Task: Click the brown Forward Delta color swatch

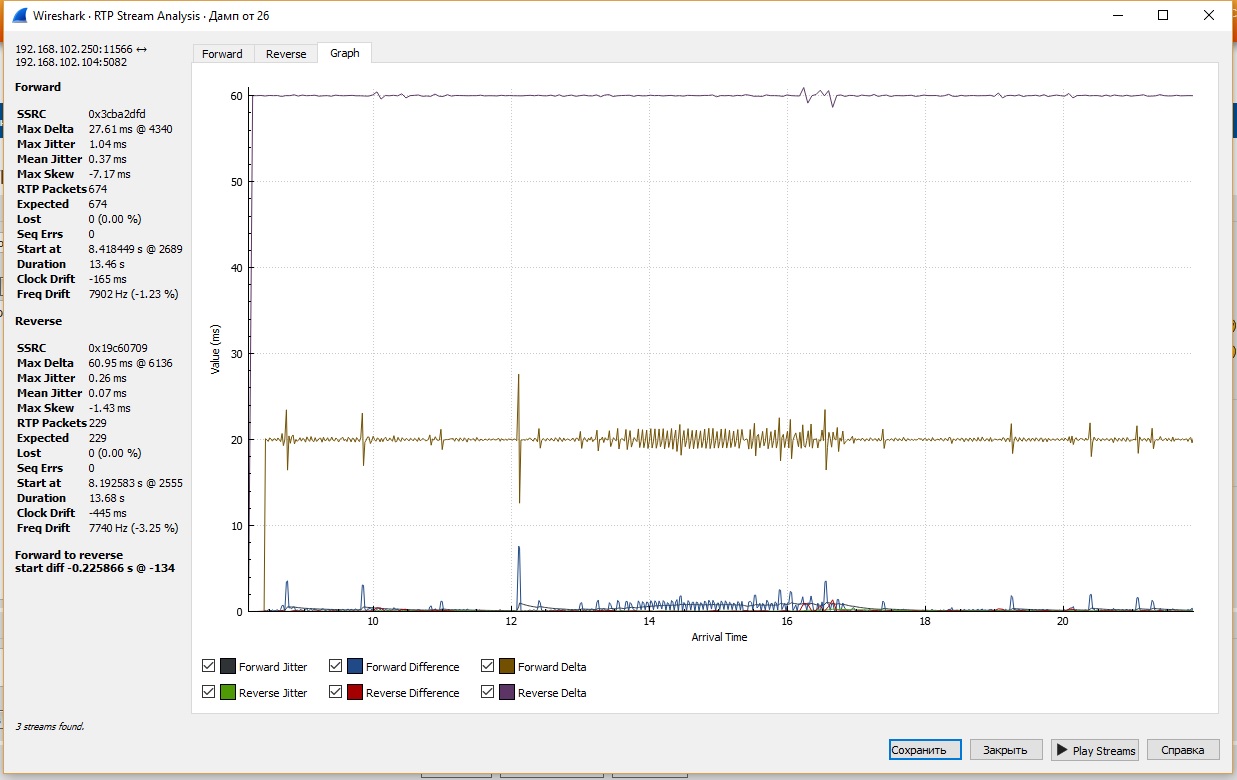Action: pos(507,666)
